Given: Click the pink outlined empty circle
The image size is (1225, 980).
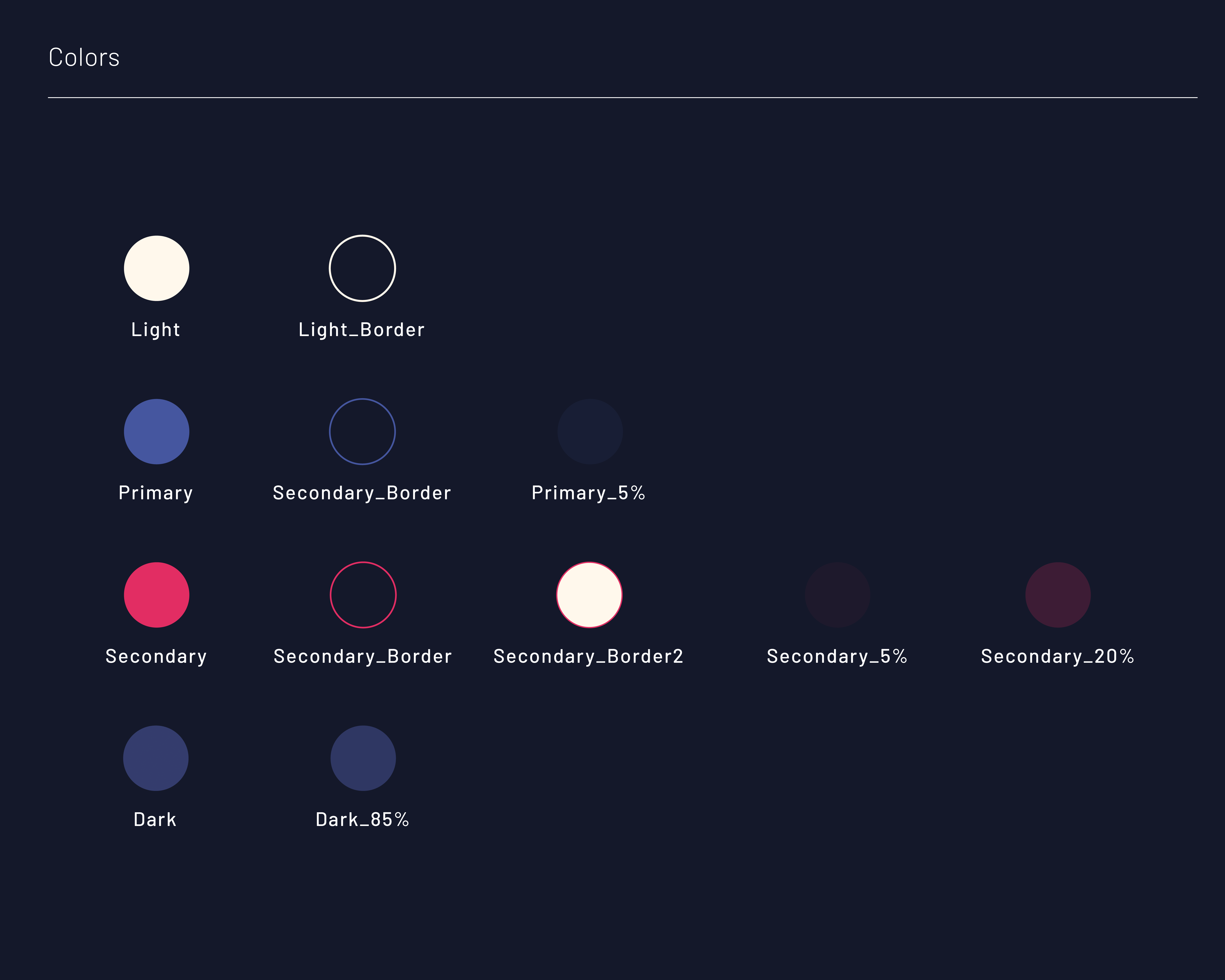Looking at the screenshot, I should [363, 595].
